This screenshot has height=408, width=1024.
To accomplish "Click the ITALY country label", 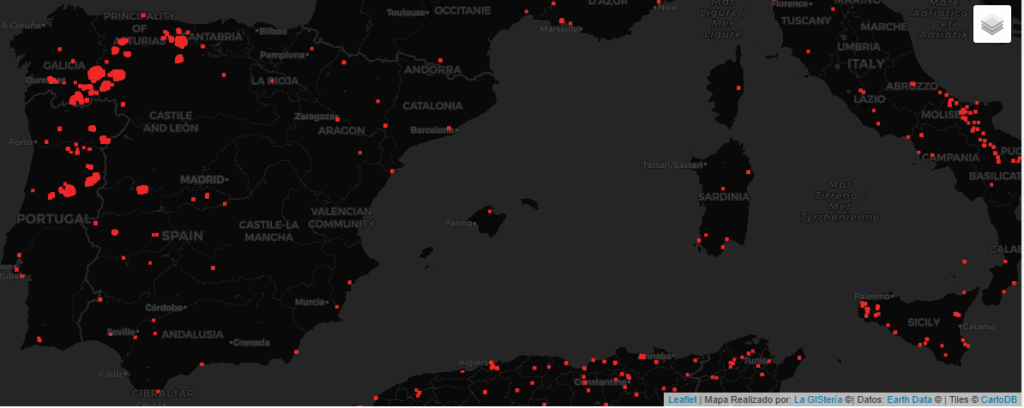I will click(866, 64).
